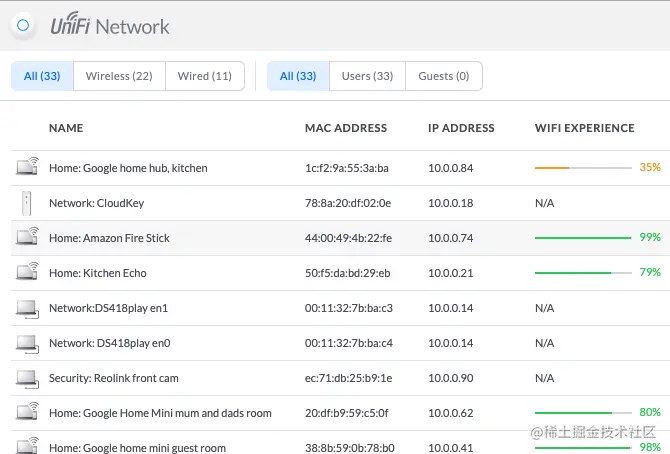Image resolution: width=670 pixels, height=454 pixels.
Task: Click the Google home hub kitchen wireless icon
Action: pyautogui.click(x=27, y=166)
